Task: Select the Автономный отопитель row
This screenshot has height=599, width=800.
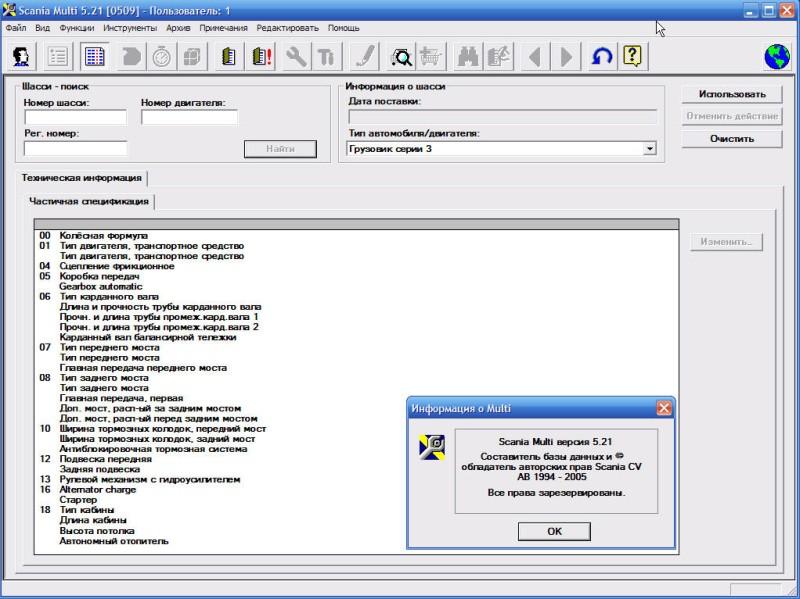Action: [114, 541]
